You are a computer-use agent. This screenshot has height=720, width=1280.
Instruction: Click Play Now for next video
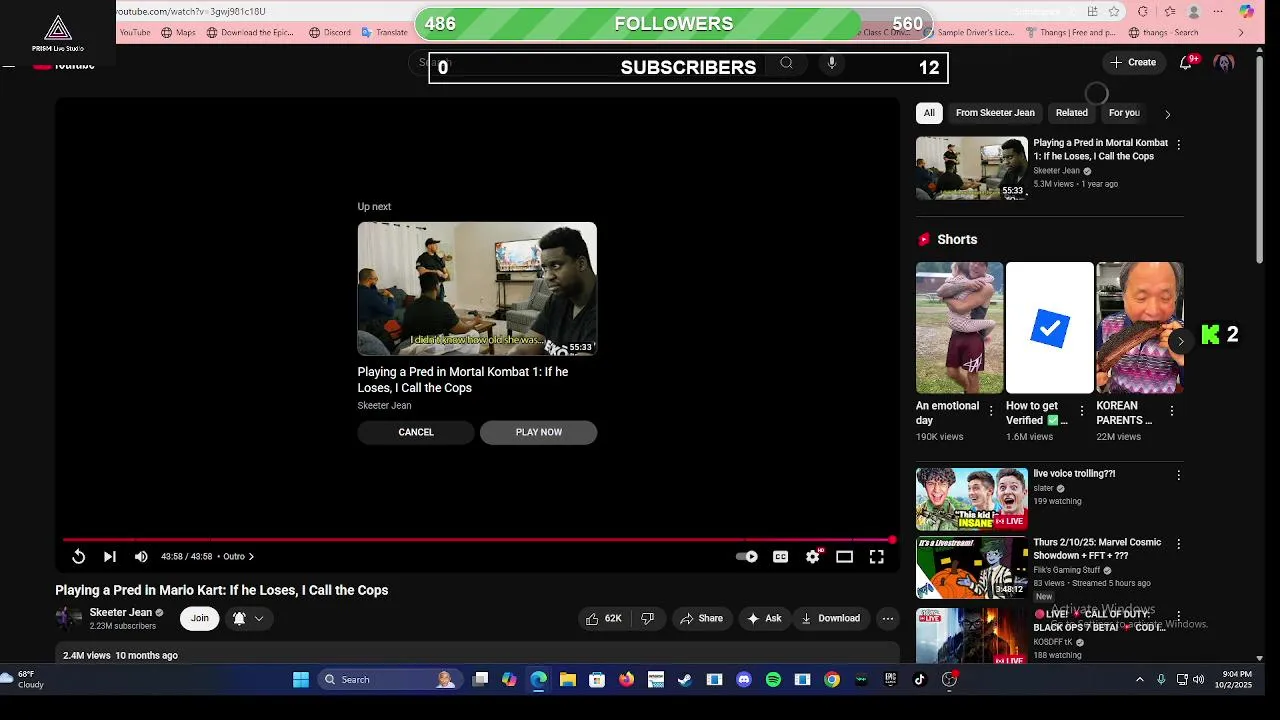(x=539, y=432)
